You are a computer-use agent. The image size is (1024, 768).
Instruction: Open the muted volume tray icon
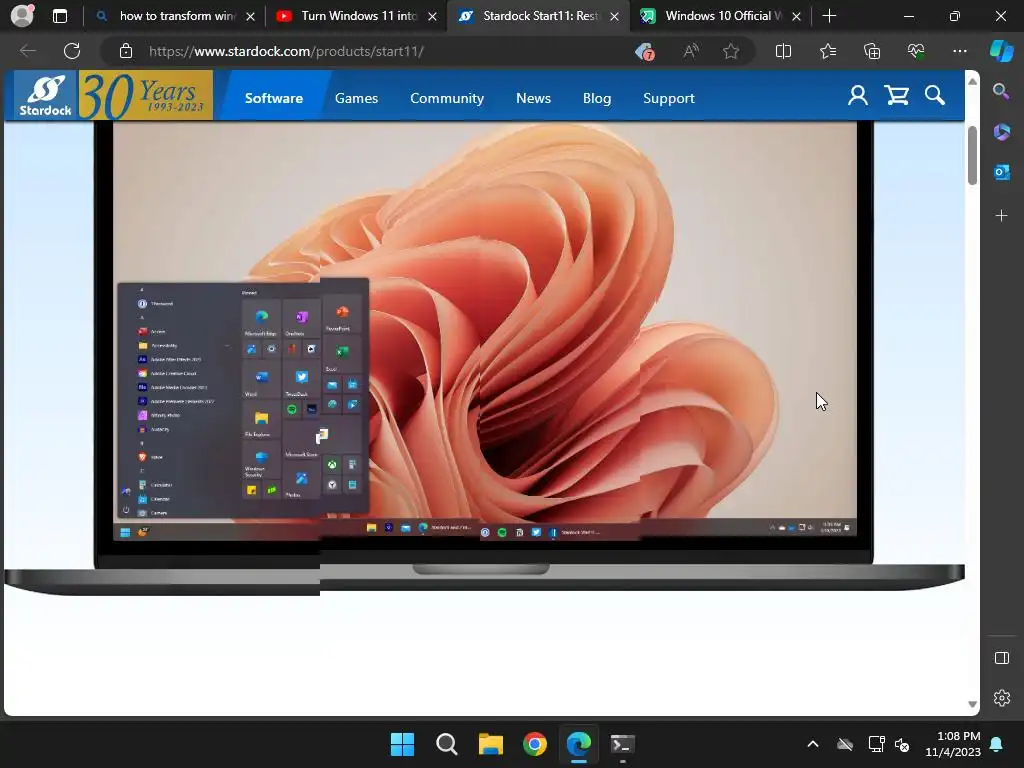tap(902, 744)
